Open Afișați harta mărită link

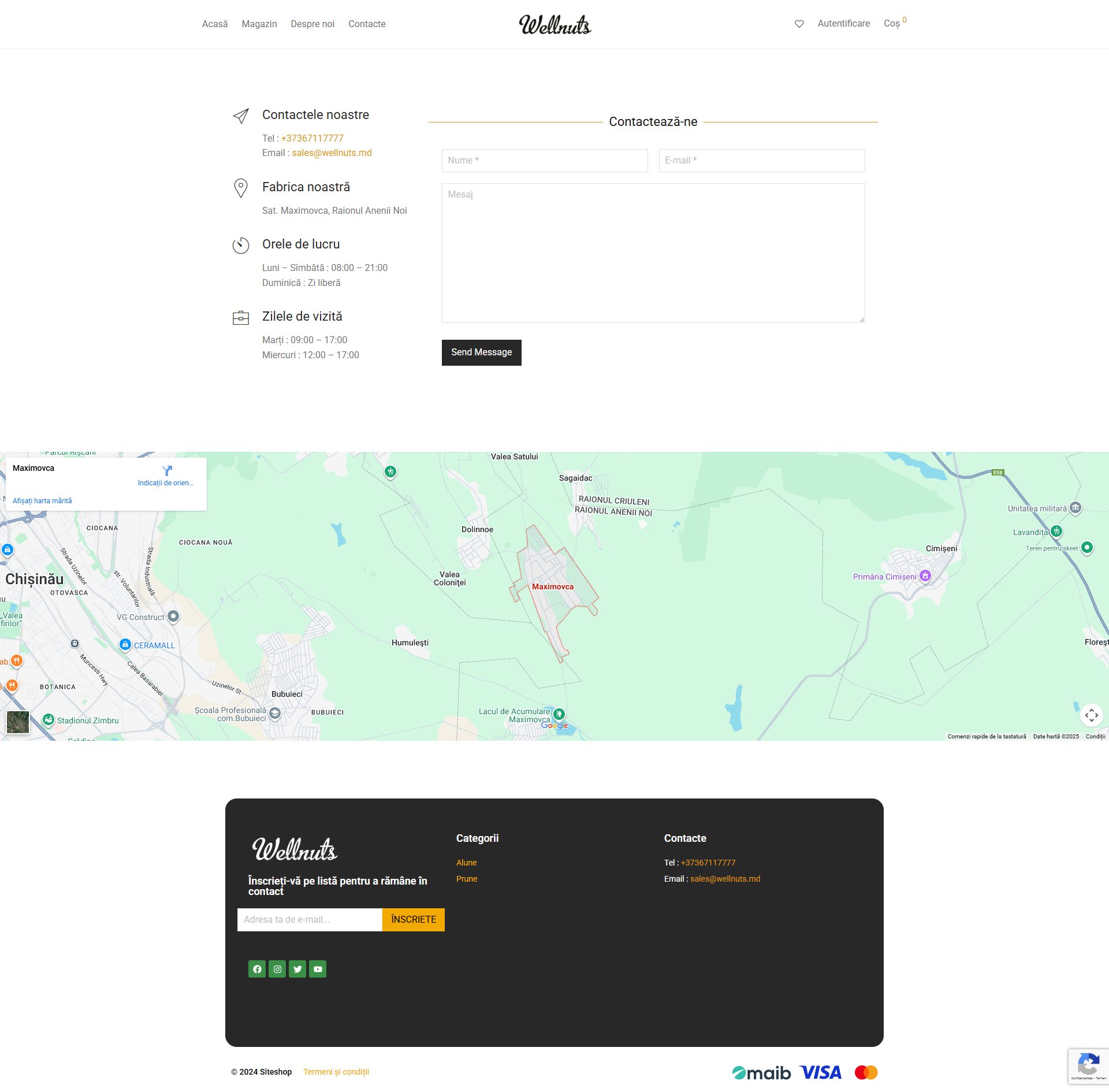point(42,501)
